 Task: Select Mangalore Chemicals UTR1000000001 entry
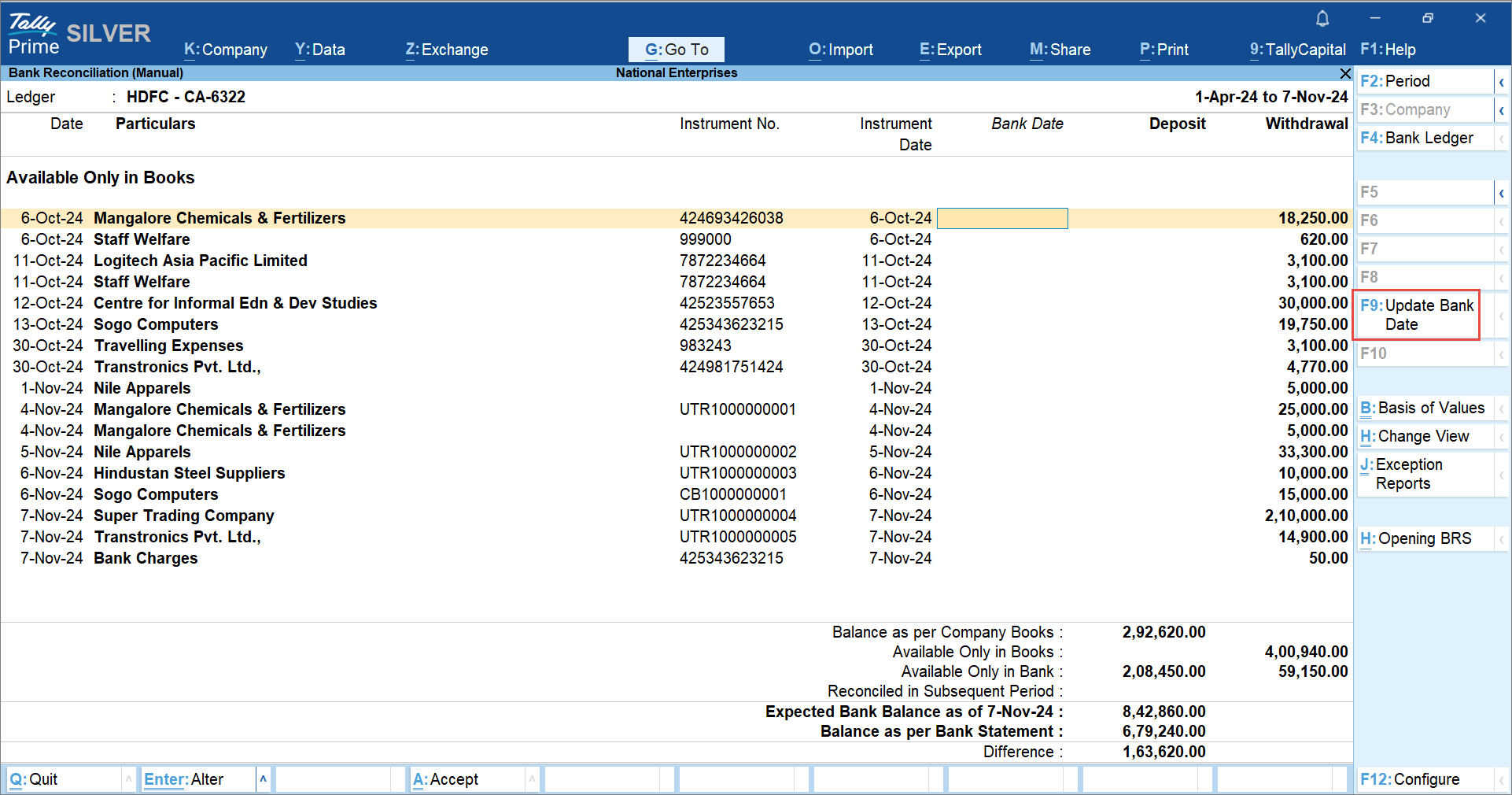[x=677, y=409]
